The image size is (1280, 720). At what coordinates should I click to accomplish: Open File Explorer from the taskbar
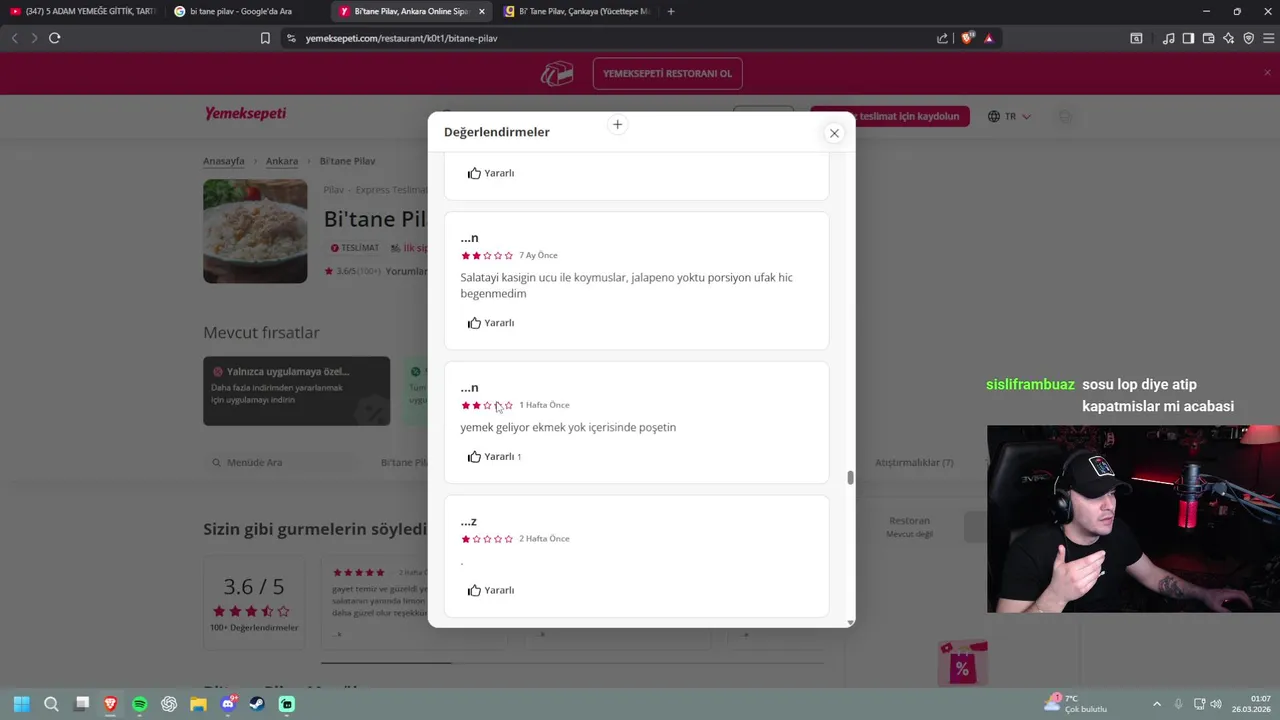(x=198, y=704)
